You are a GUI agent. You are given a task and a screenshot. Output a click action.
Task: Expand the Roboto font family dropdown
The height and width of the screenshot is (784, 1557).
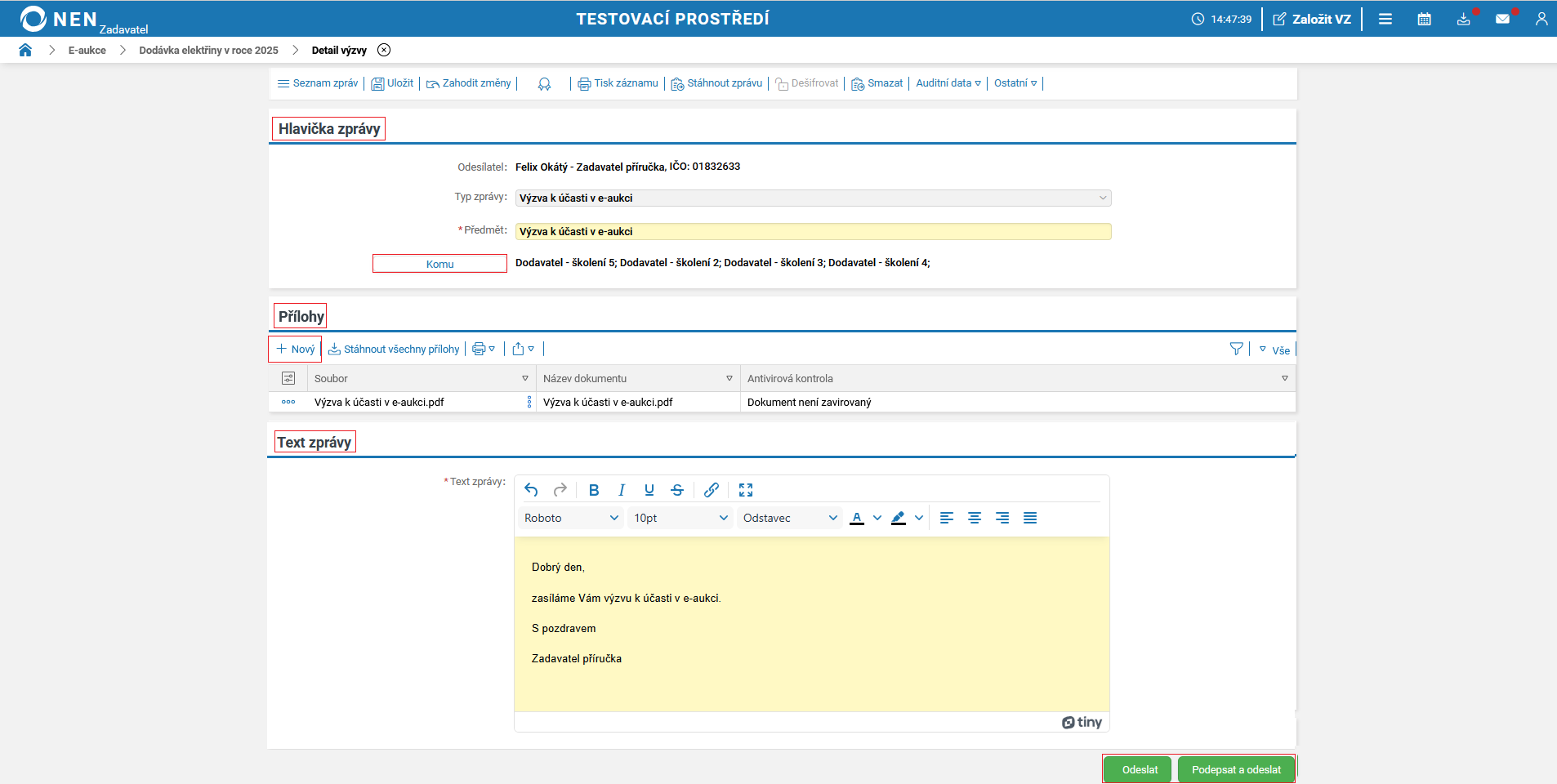pyautogui.click(x=571, y=518)
